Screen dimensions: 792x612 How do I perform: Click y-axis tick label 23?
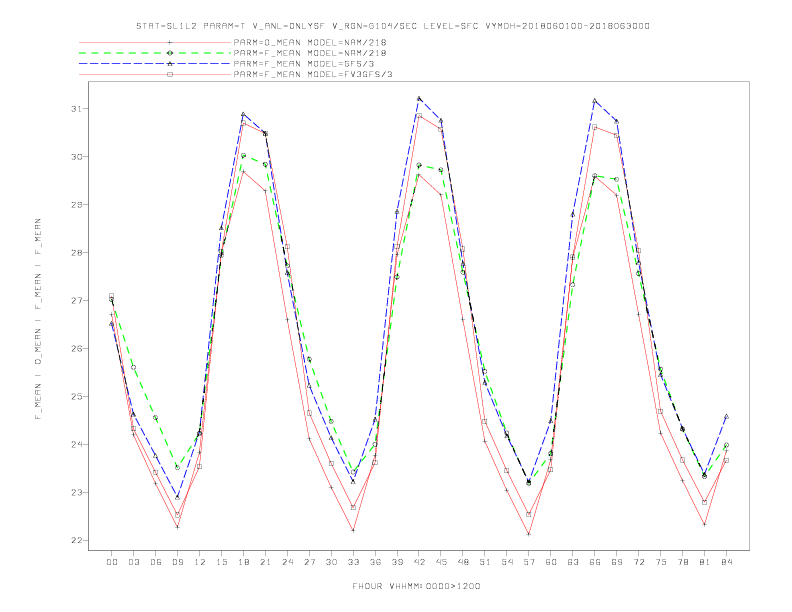[x=77, y=492]
